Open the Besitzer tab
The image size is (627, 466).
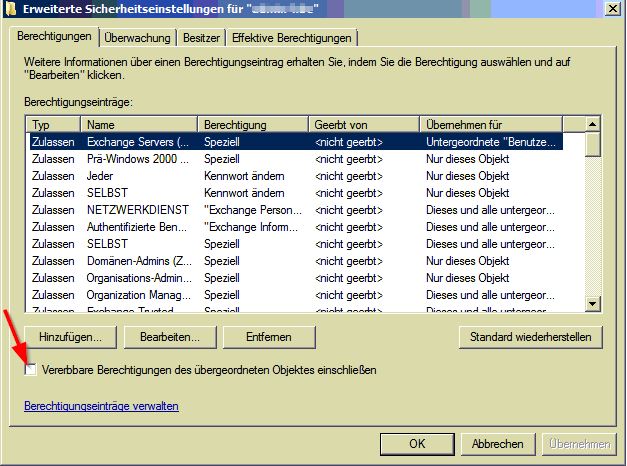(x=200, y=38)
